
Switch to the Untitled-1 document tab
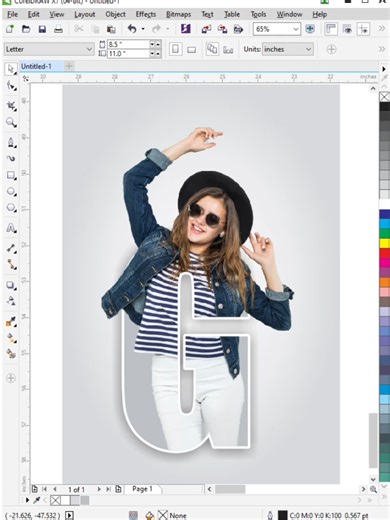pos(36,66)
